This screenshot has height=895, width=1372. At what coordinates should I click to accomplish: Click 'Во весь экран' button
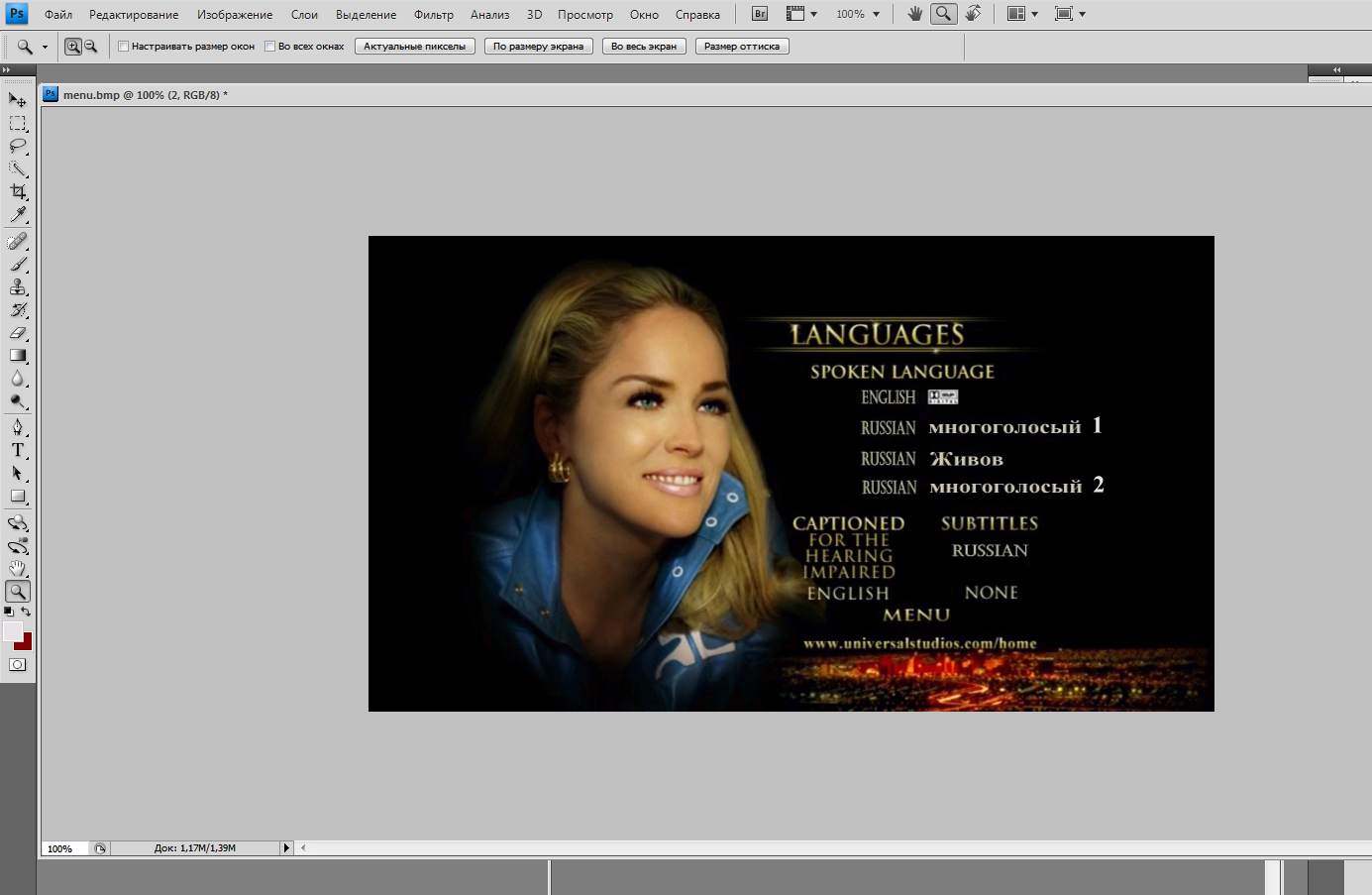click(644, 47)
